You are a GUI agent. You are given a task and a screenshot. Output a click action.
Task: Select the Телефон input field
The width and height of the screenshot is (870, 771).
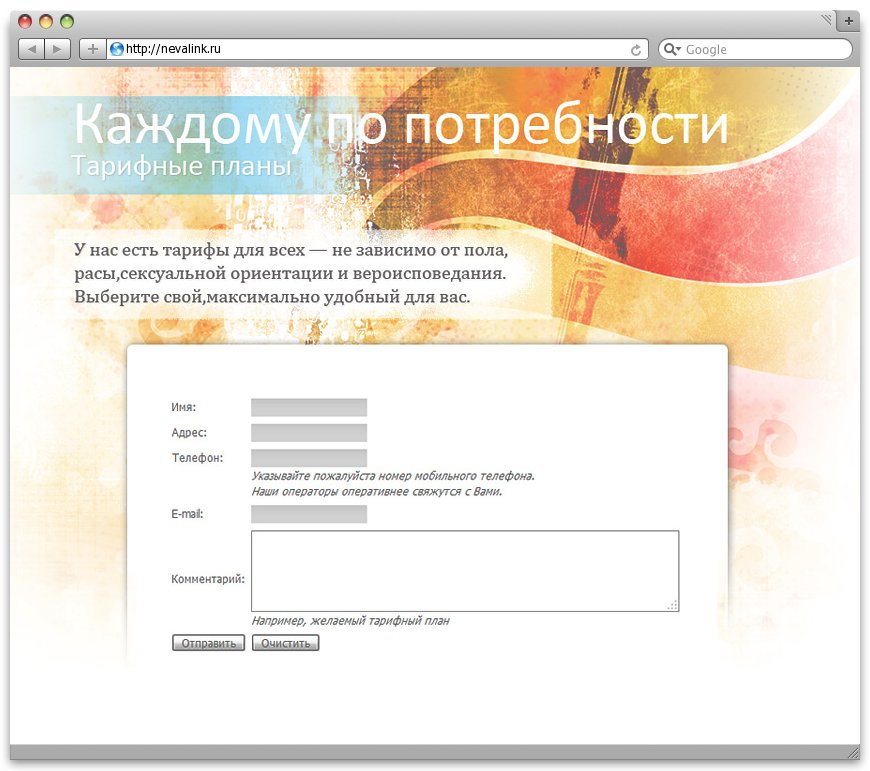click(308, 457)
